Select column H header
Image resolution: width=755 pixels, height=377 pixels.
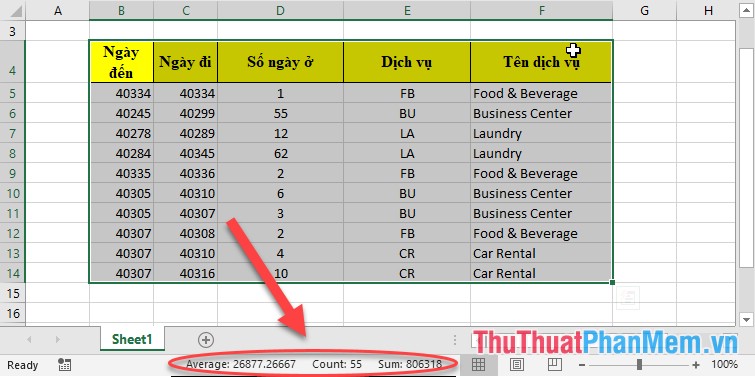click(708, 11)
